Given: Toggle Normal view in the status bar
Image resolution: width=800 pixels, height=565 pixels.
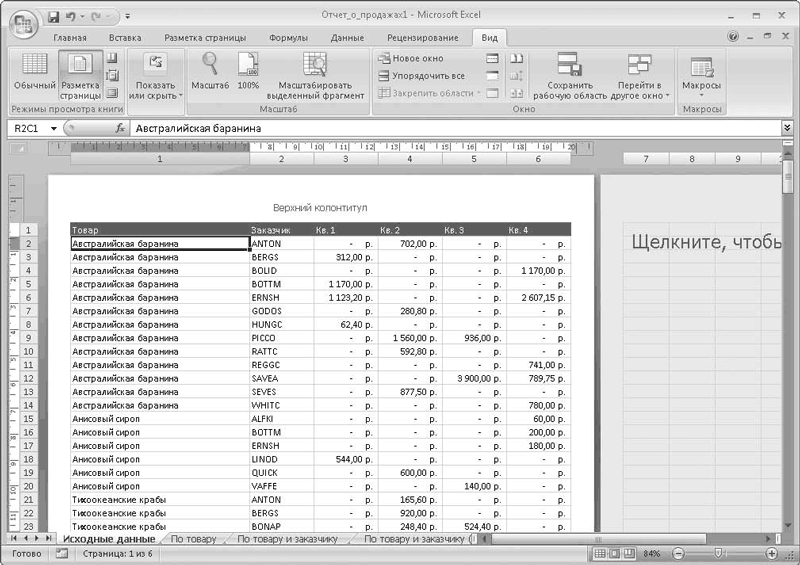Looking at the screenshot, I should [x=601, y=553].
